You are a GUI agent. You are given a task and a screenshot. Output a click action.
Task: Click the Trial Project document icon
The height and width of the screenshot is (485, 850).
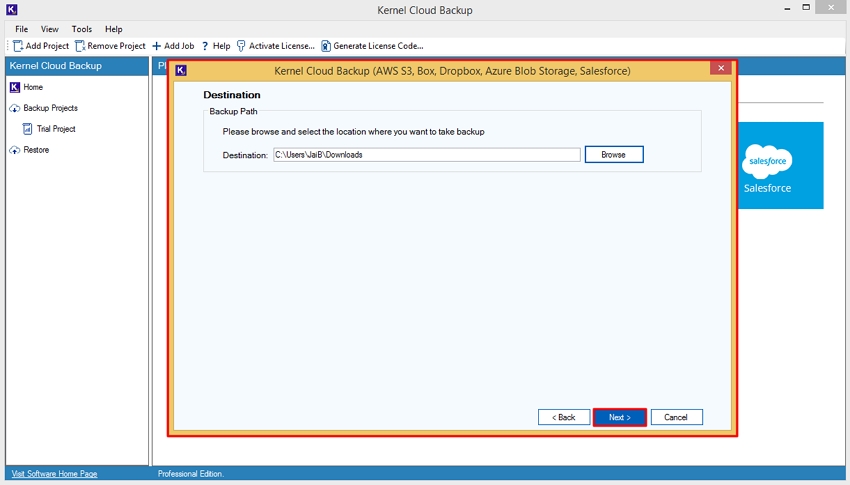[27, 129]
